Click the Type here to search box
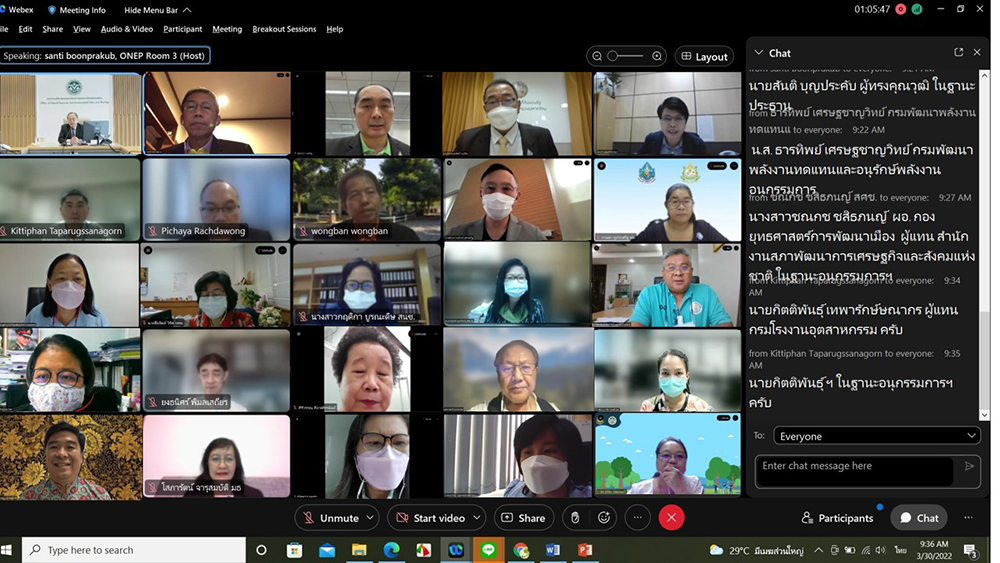Screen dimensions: 1000x563 [x=134, y=550]
